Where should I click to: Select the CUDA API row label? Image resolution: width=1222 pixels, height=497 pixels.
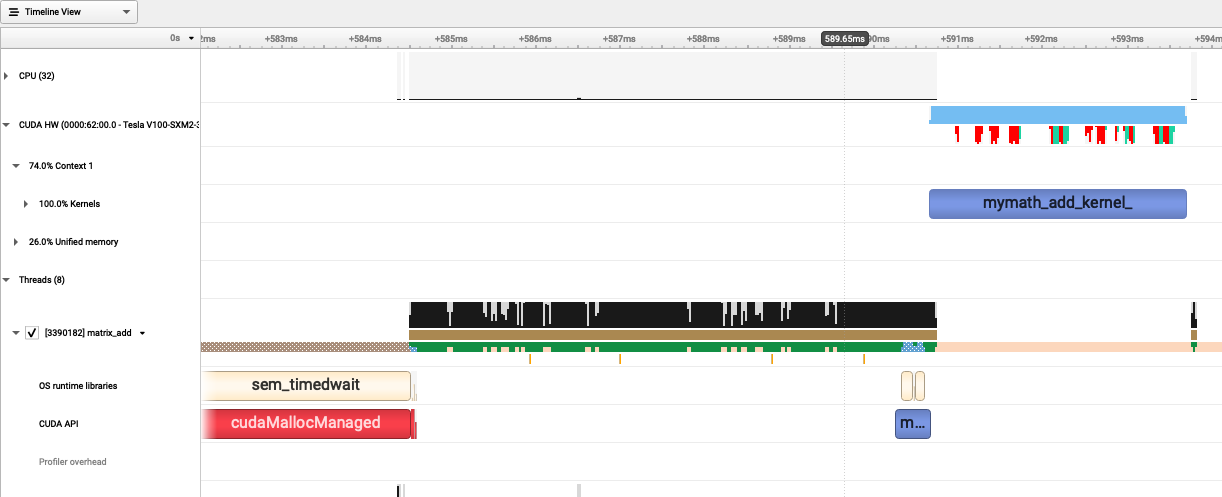(58, 424)
